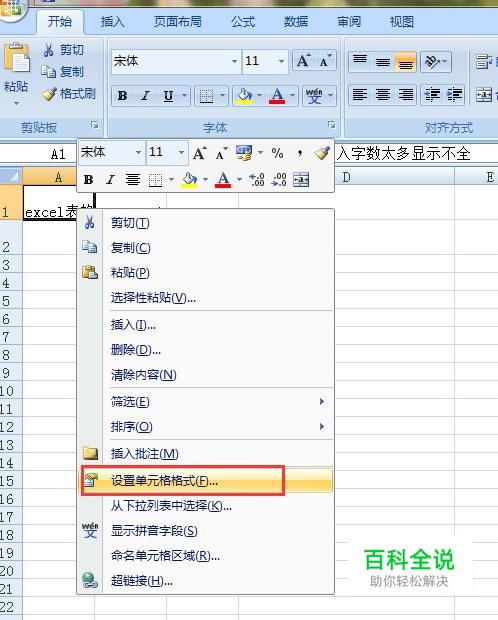Select bottom align in ribbon alignment group
This screenshot has width=498, height=620.
point(405,62)
